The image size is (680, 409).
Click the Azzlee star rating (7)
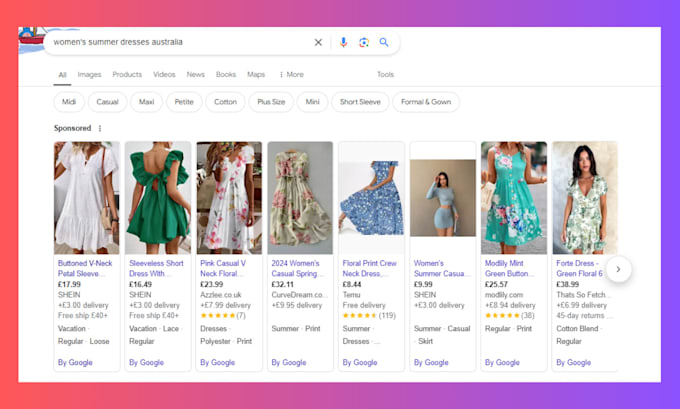click(223, 316)
